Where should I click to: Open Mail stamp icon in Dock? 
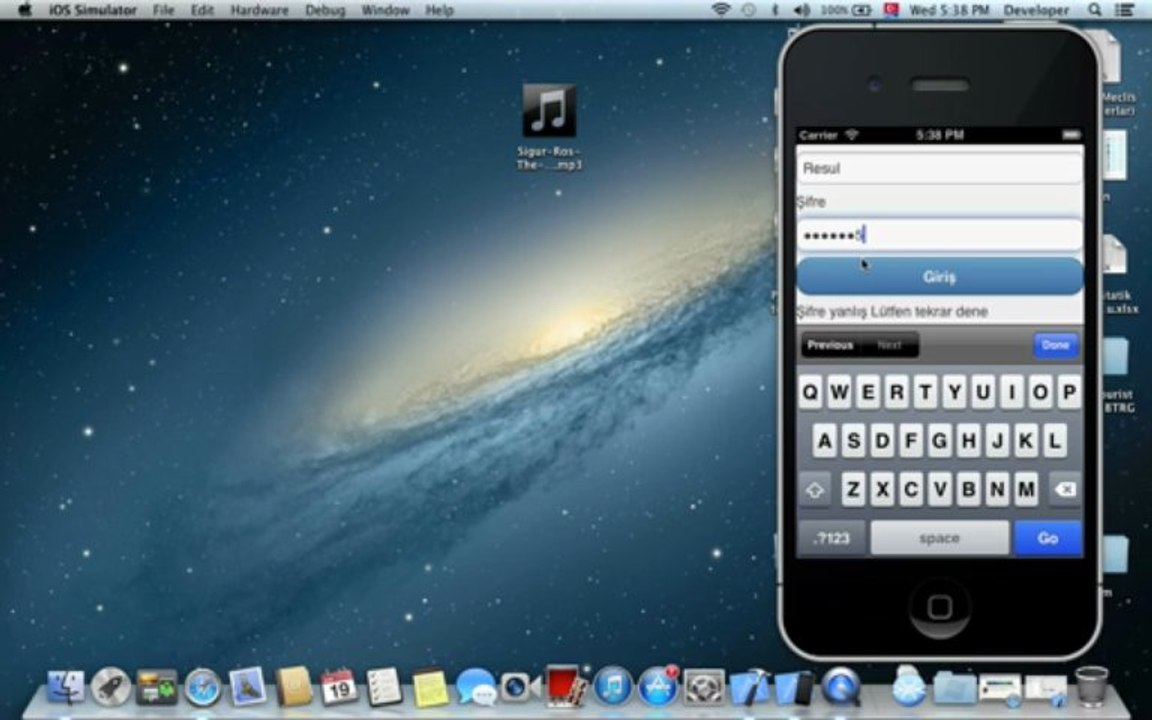pyautogui.click(x=248, y=688)
